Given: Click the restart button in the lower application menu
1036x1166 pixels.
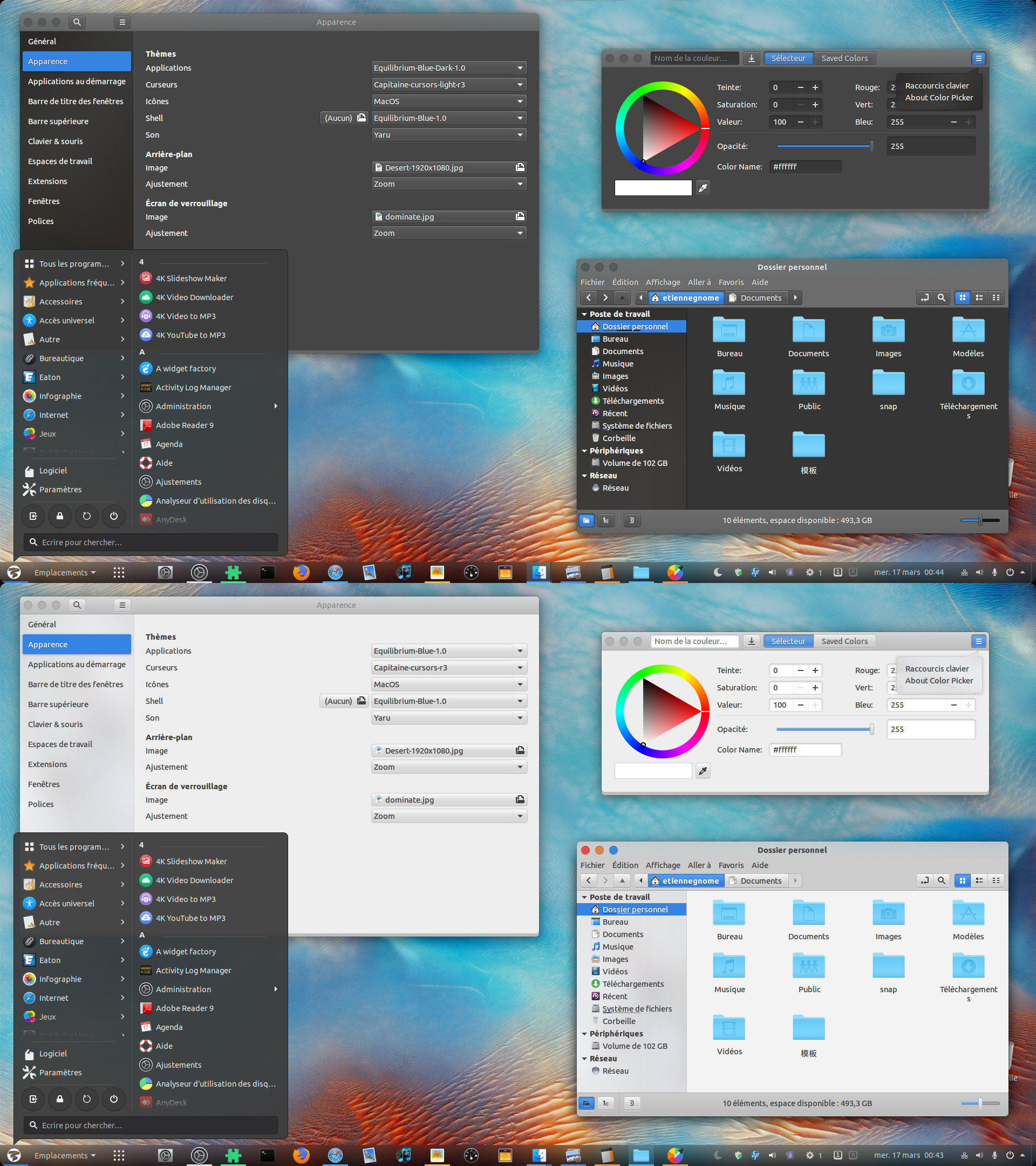Looking at the screenshot, I should click(87, 1099).
